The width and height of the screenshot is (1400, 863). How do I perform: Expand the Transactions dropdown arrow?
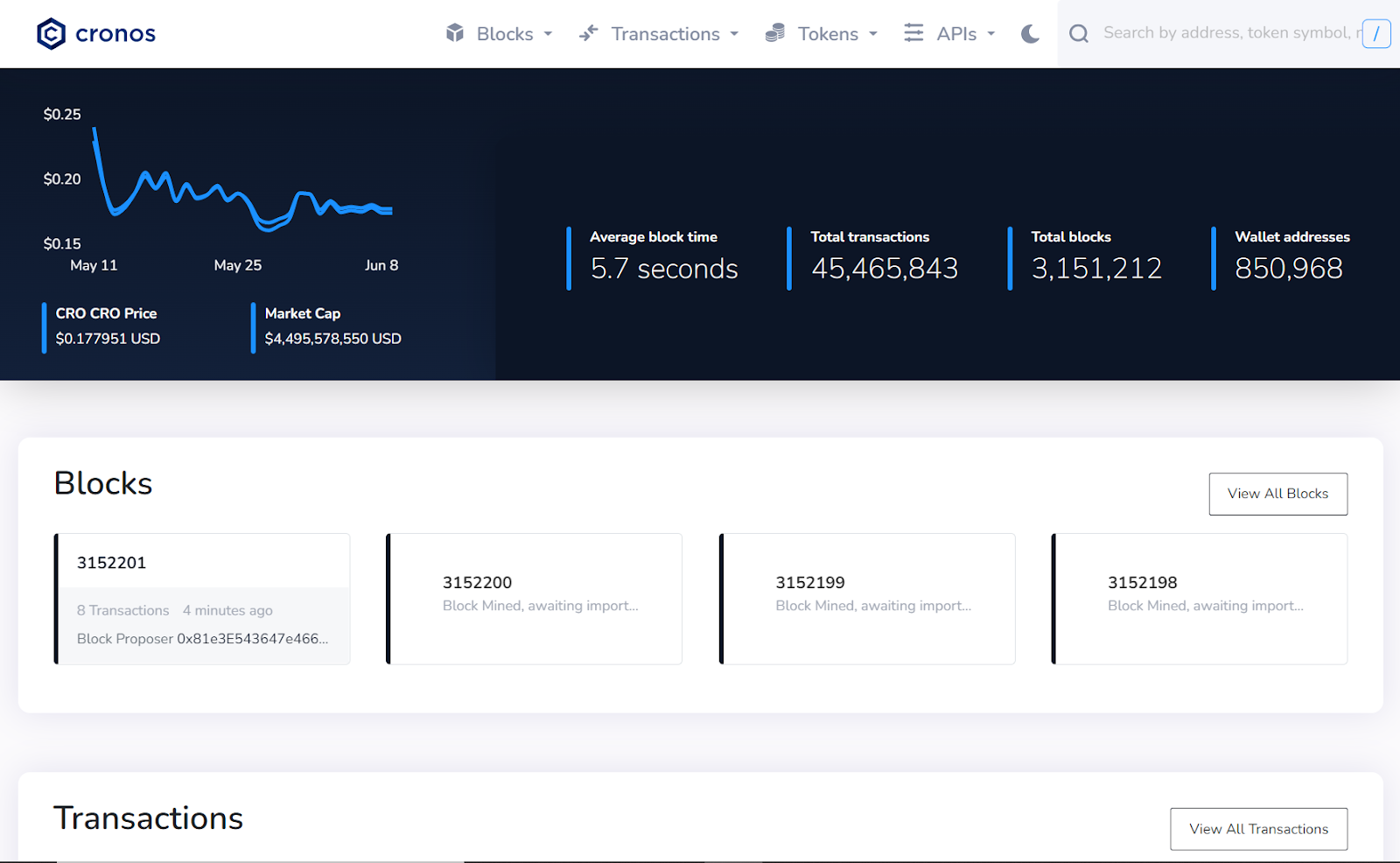(x=735, y=34)
